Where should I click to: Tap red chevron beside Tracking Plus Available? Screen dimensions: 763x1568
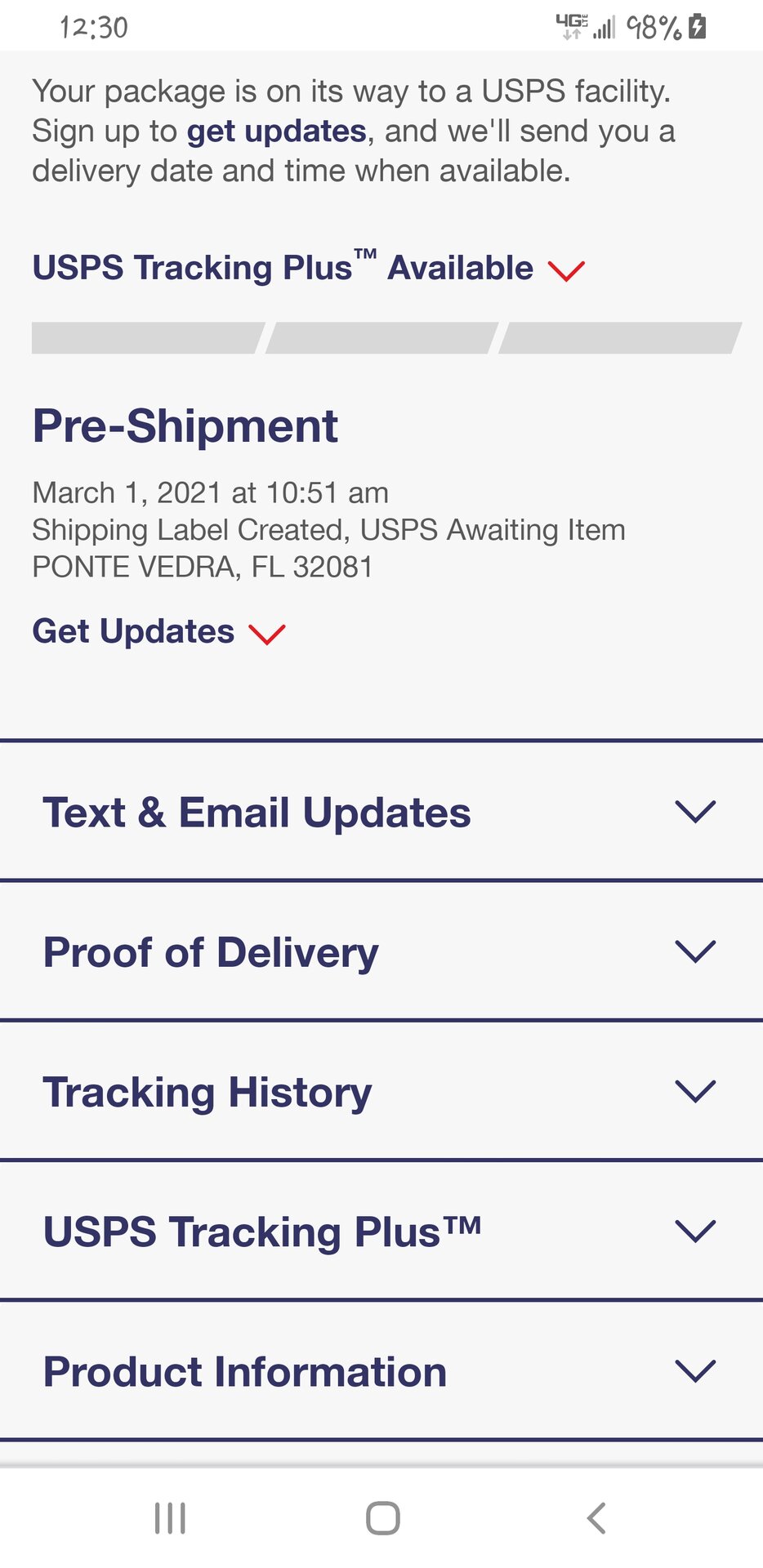point(566,270)
